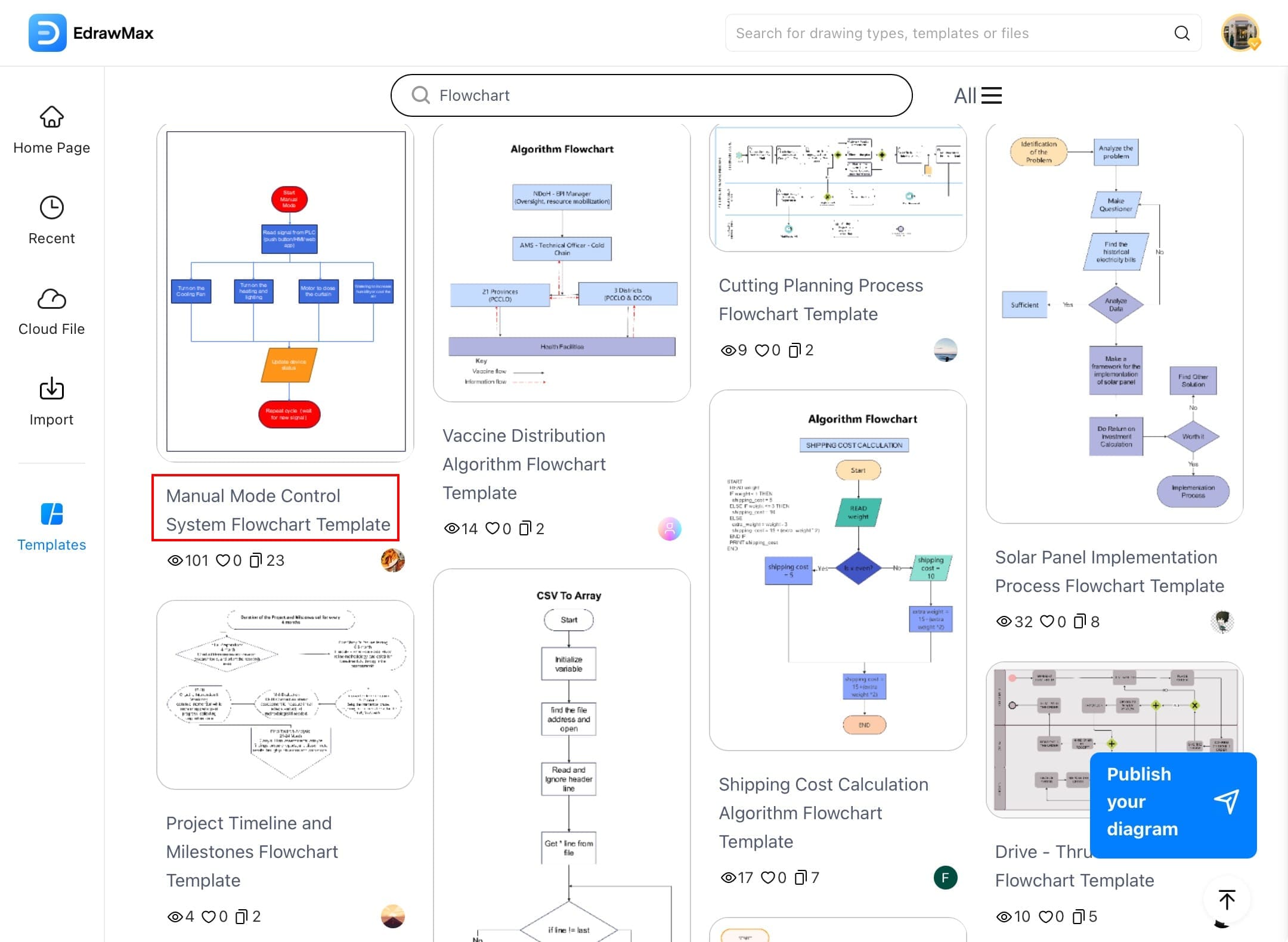Open the All category filter
The height and width of the screenshot is (942, 1288).
pyautogui.click(x=964, y=95)
